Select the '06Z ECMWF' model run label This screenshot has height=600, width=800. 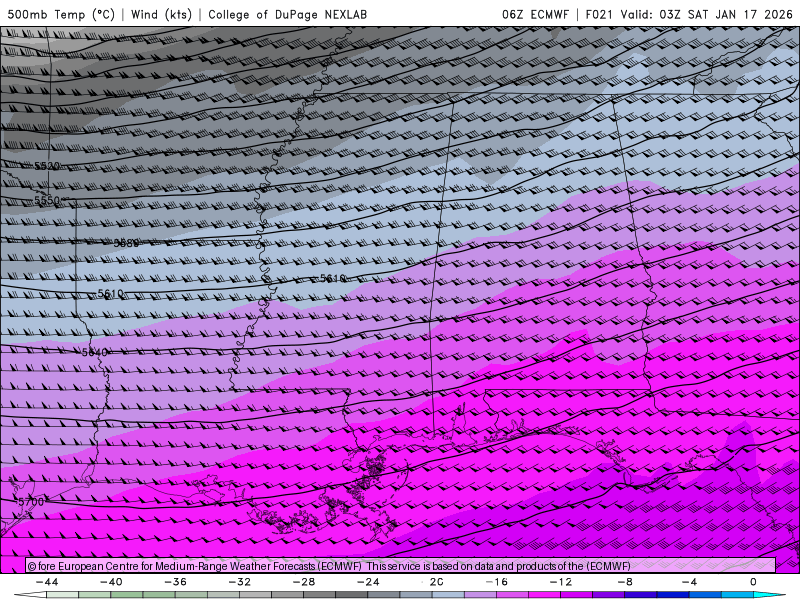click(x=535, y=14)
